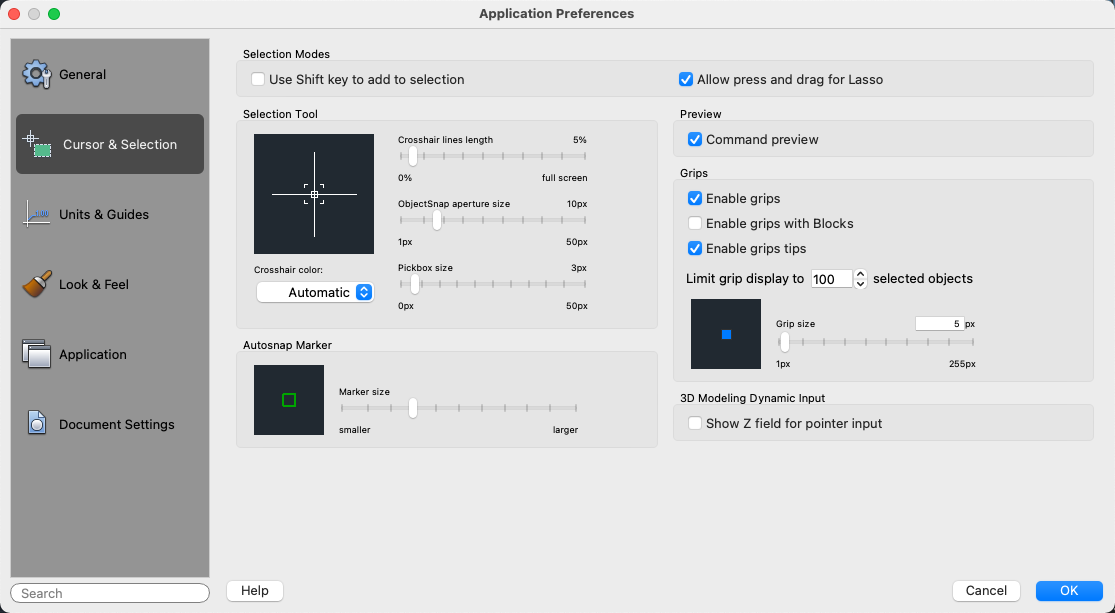
Task: Enable Use Shift key to add to selection
Action: click(x=258, y=79)
